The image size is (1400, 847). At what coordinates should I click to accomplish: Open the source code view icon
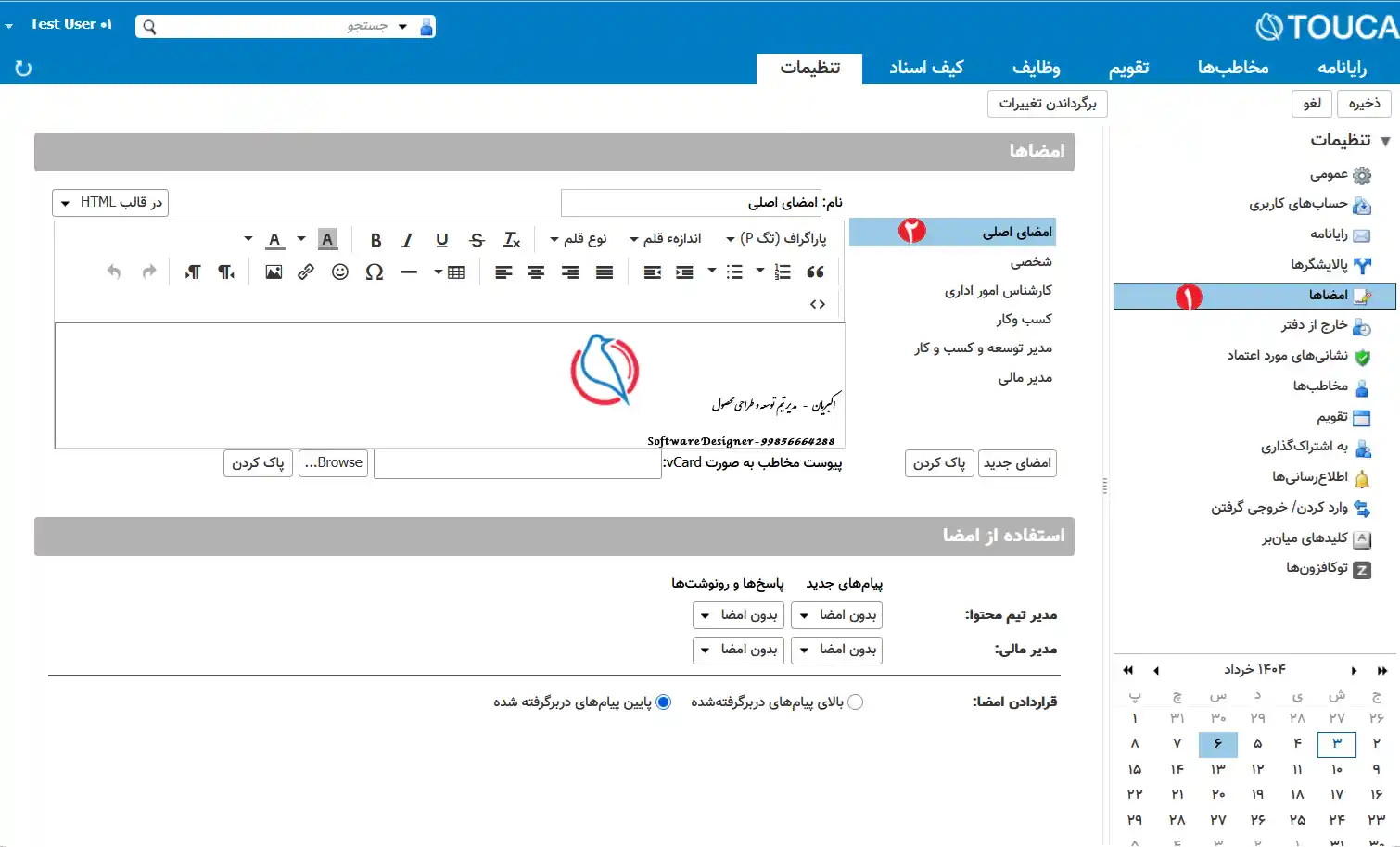coord(817,304)
